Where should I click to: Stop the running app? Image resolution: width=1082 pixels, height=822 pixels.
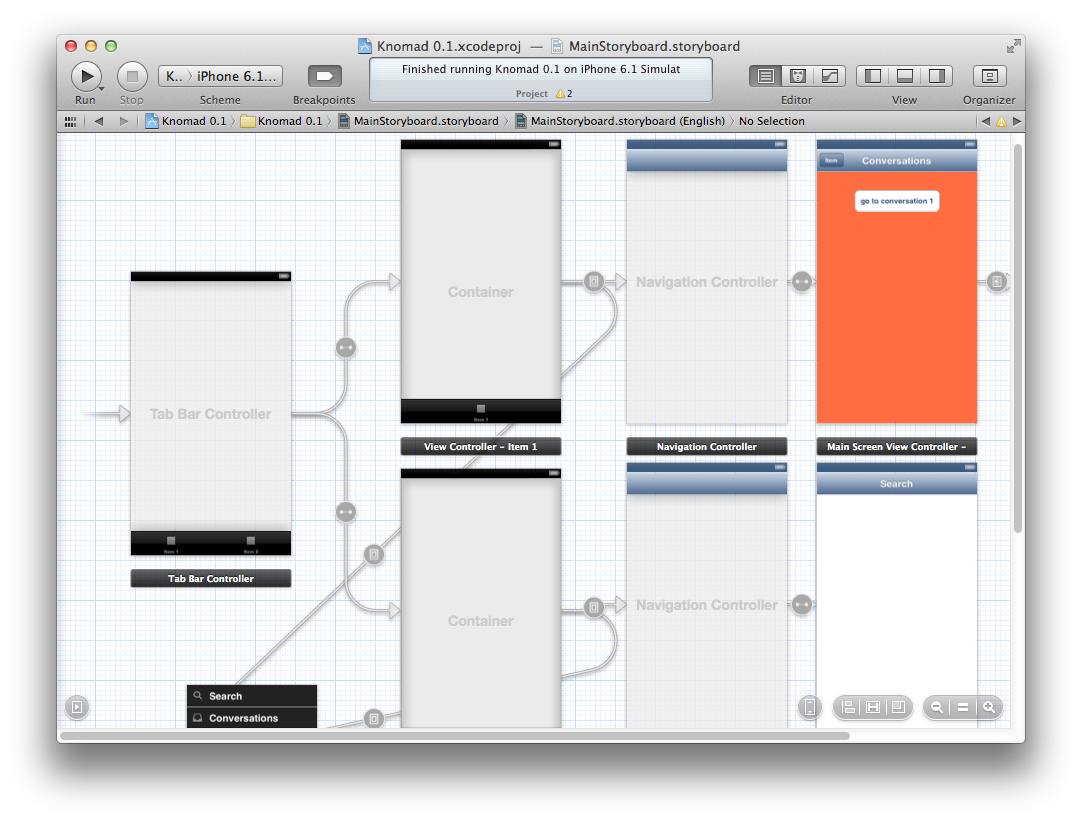click(132, 76)
